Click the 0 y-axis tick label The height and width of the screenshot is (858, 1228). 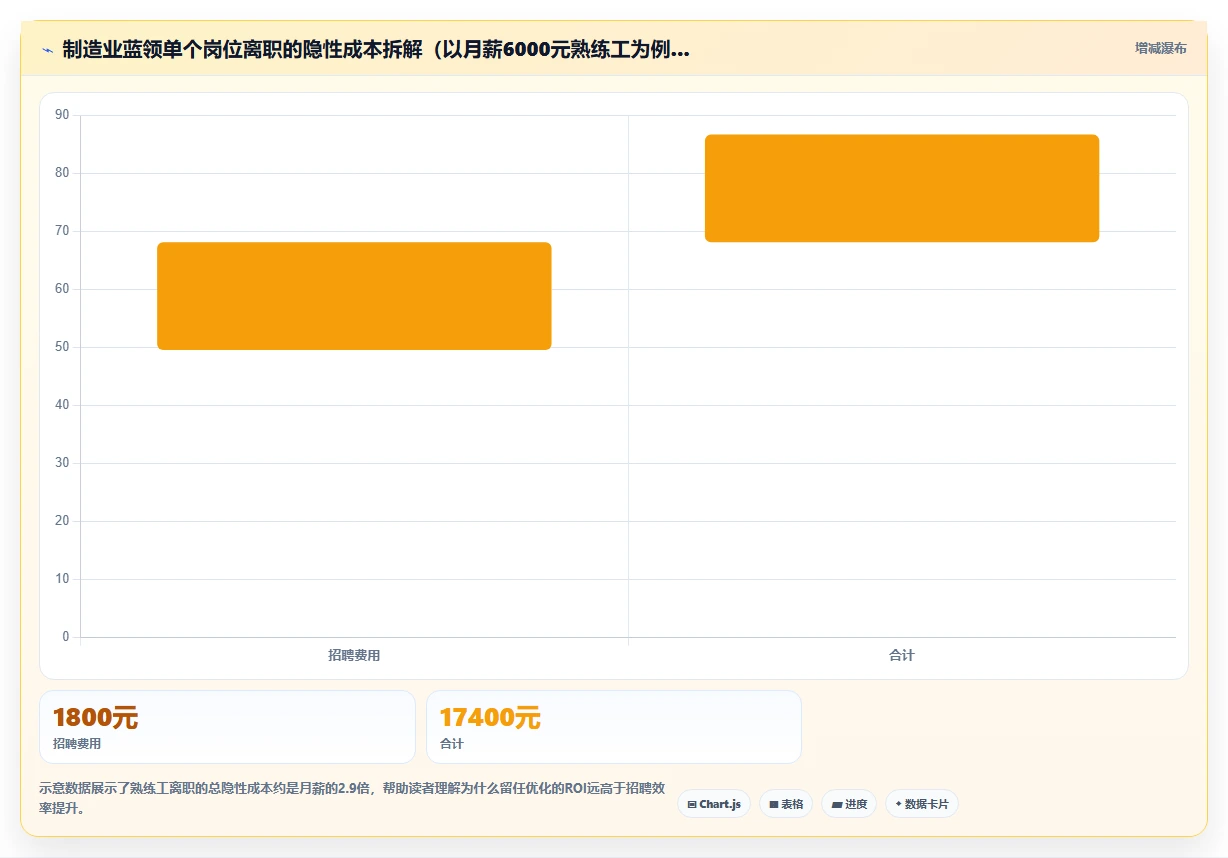coord(66,637)
